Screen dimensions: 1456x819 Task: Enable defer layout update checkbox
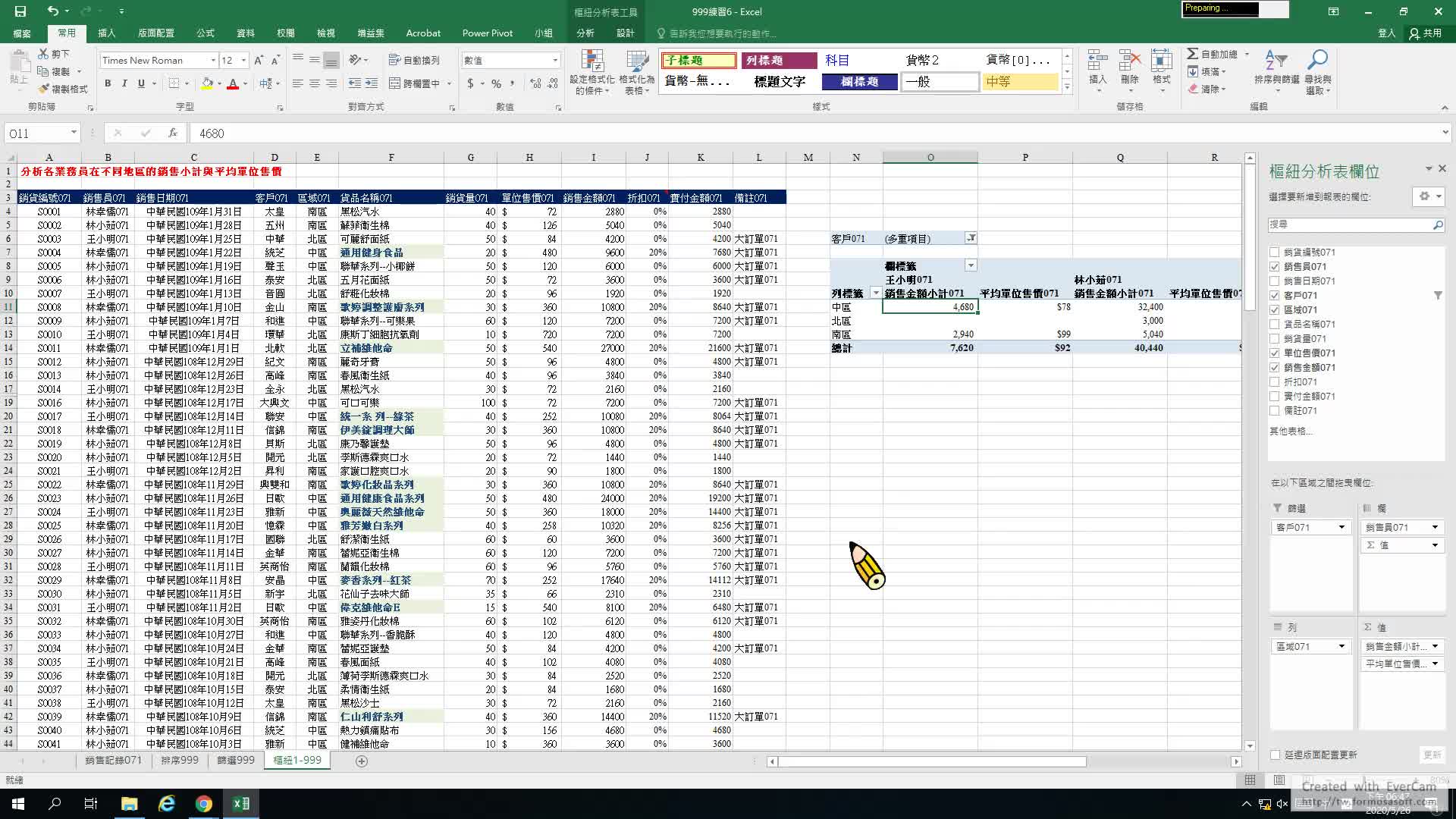point(1275,755)
